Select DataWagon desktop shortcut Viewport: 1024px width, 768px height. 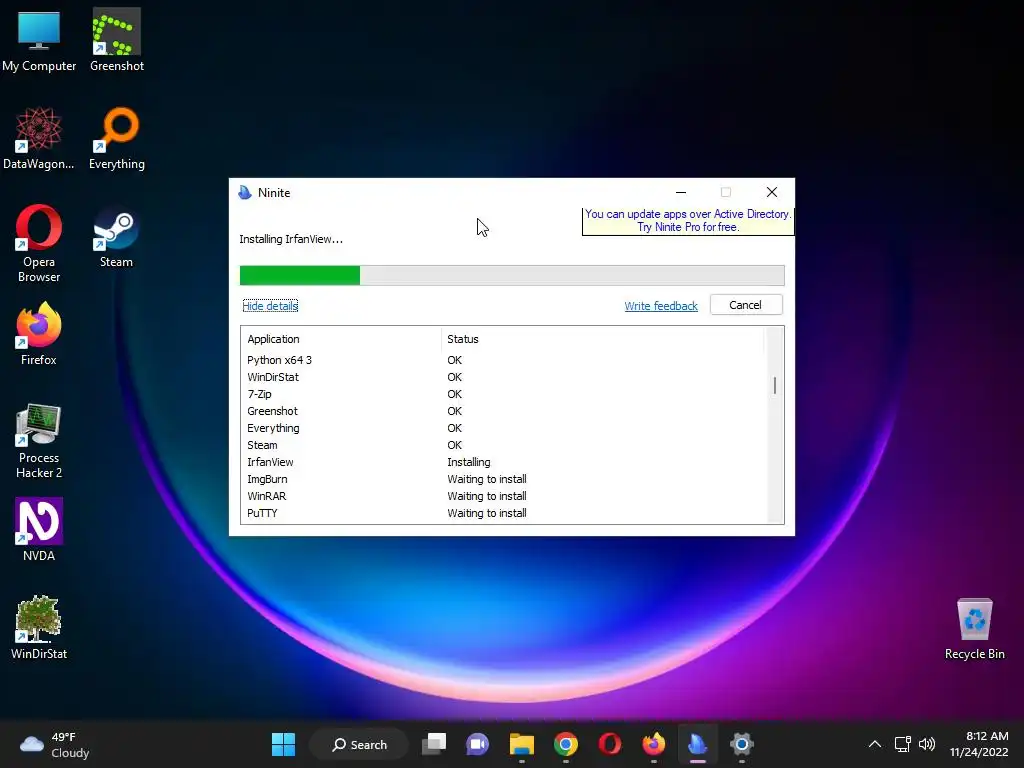(39, 138)
